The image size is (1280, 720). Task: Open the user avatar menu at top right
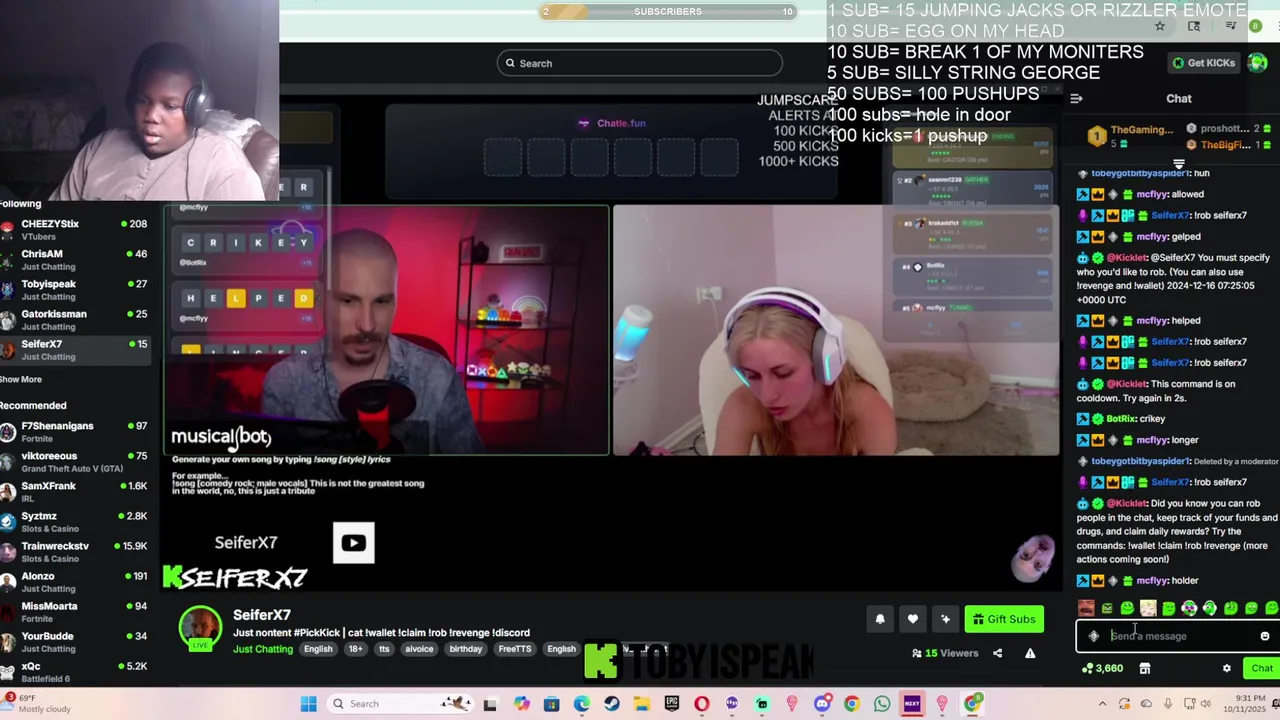point(1258,63)
